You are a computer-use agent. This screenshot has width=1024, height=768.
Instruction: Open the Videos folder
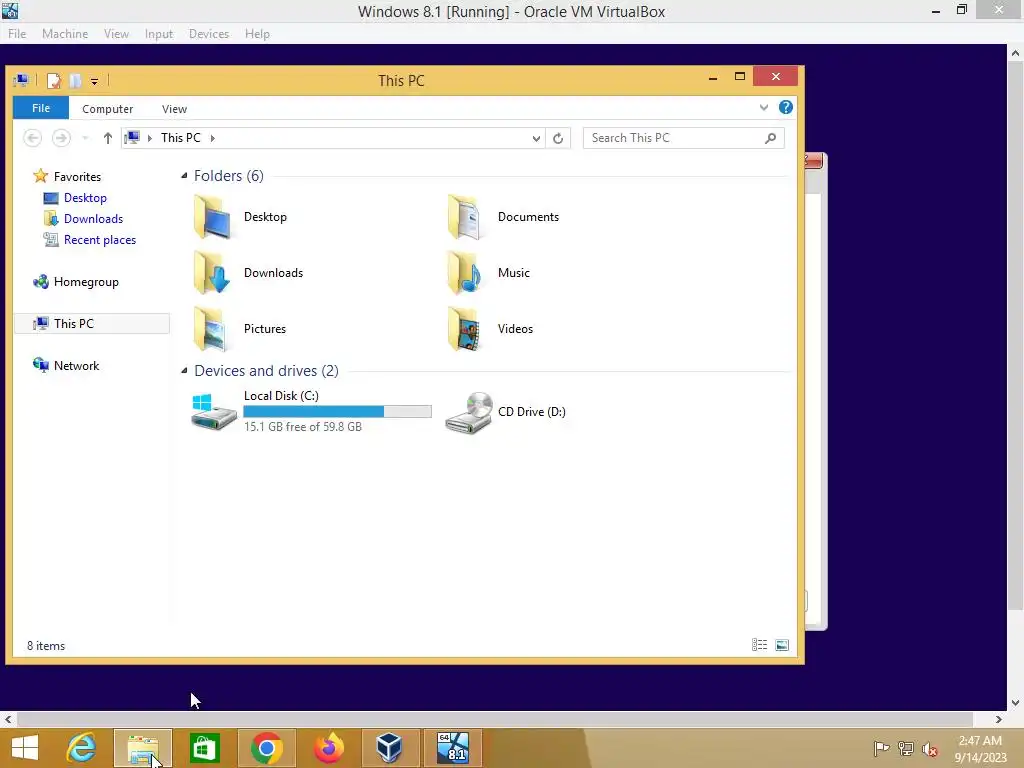(x=490, y=328)
